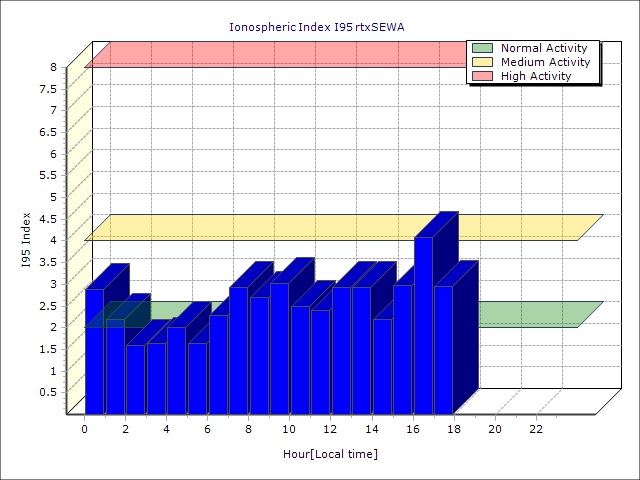Click the yellow Medium Activity legend swatch

[x=482, y=62]
